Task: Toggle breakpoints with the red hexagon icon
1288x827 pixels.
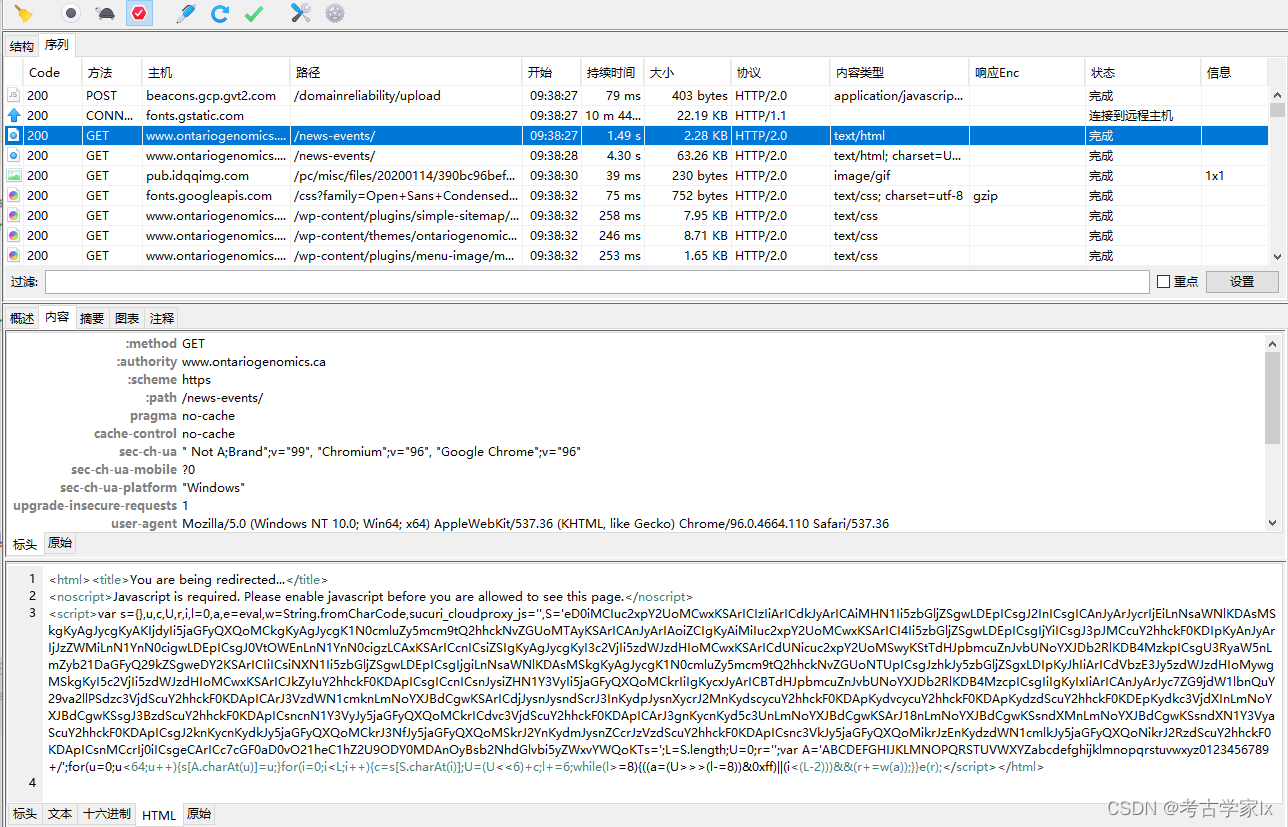Action: click(x=139, y=13)
